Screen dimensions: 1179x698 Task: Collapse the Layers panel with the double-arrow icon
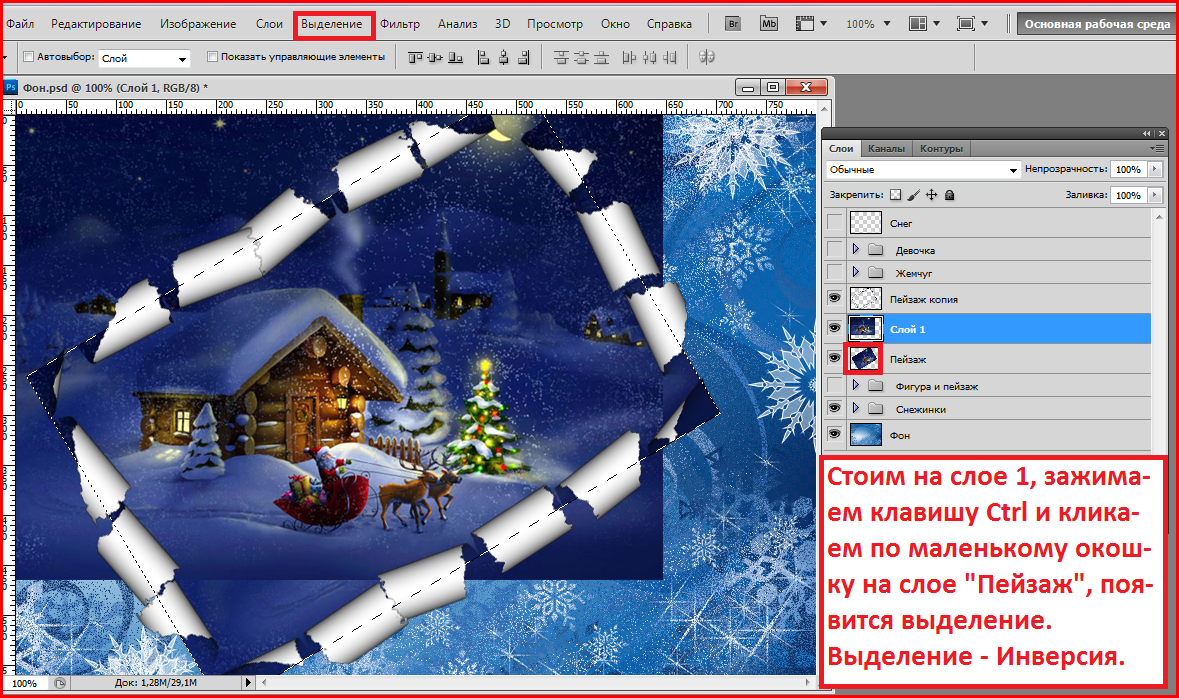click(1147, 133)
